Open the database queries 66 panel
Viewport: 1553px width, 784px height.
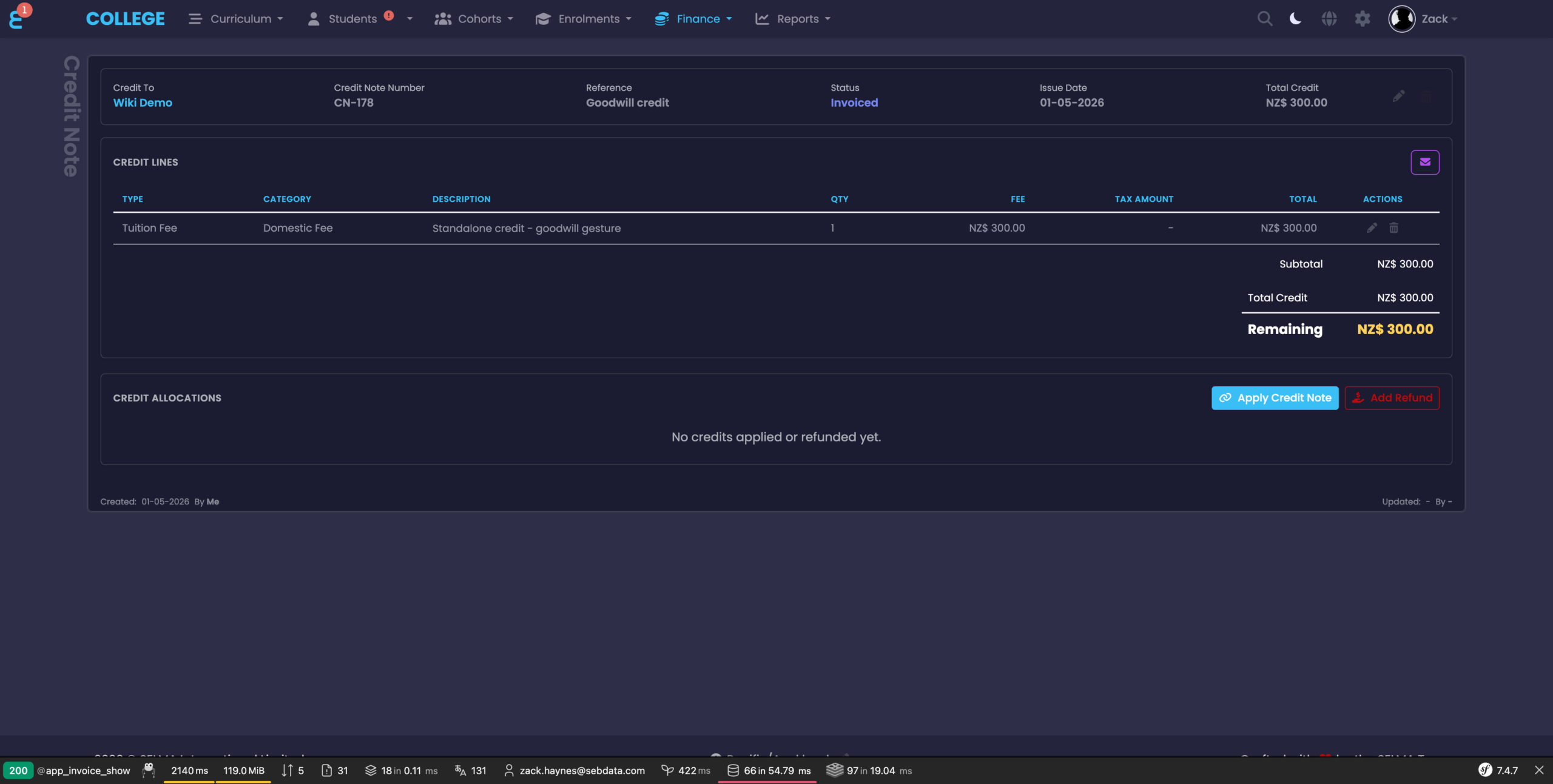click(x=769, y=771)
